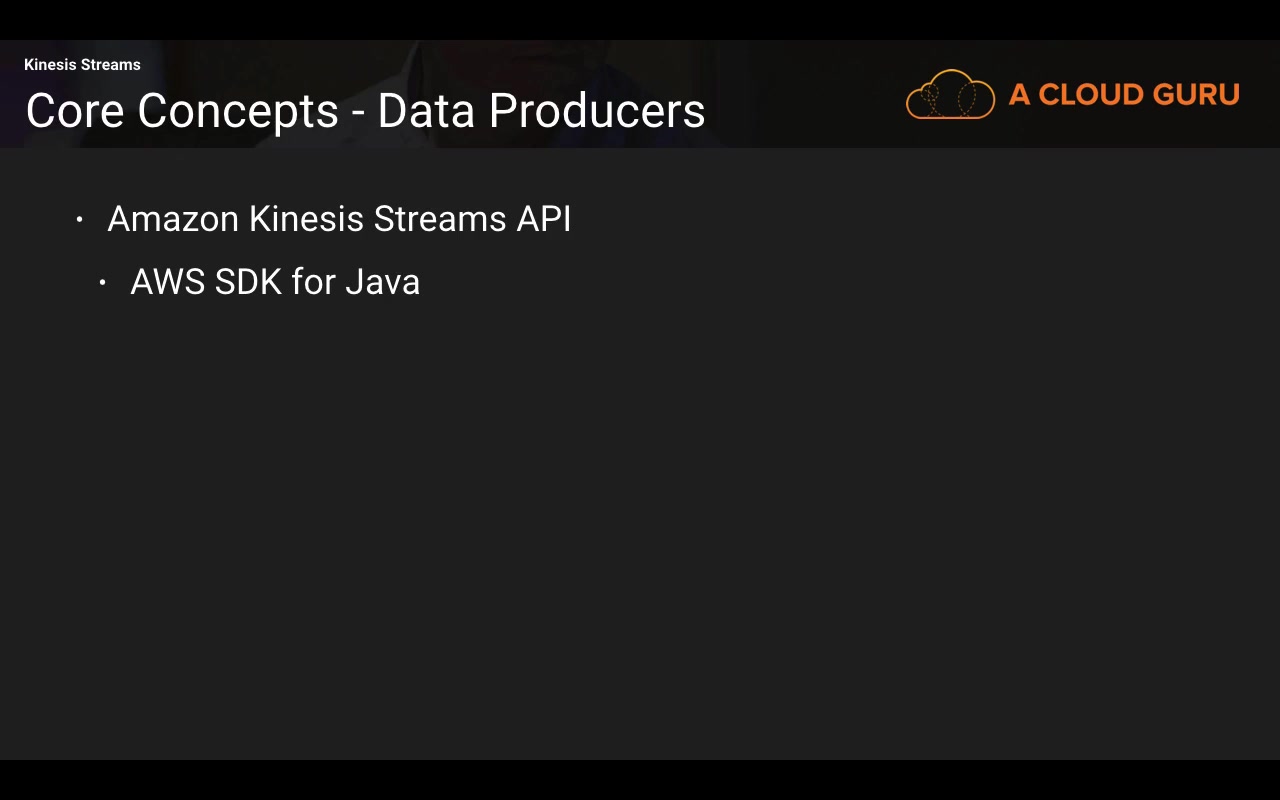The height and width of the screenshot is (800, 1280).
Task: Click the black letterbox bar above the slide
Action: 640,19
